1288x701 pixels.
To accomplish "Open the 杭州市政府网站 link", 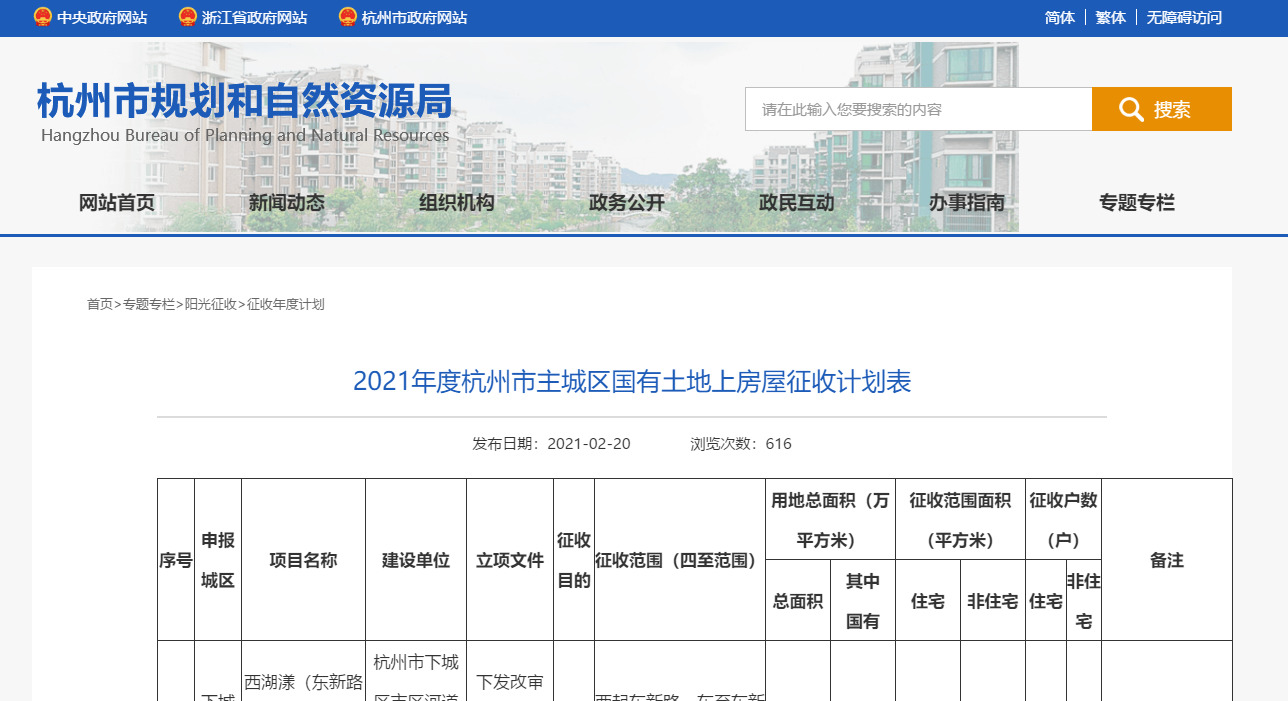I will tap(414, 18).
